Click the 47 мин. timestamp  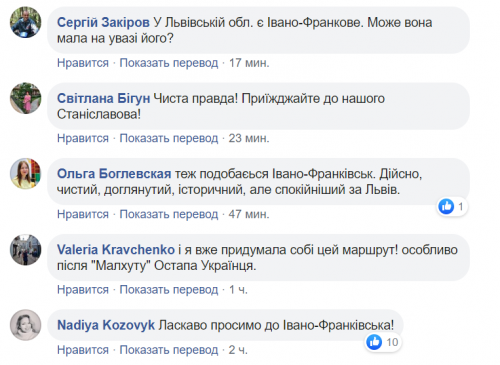click(249, 214)
